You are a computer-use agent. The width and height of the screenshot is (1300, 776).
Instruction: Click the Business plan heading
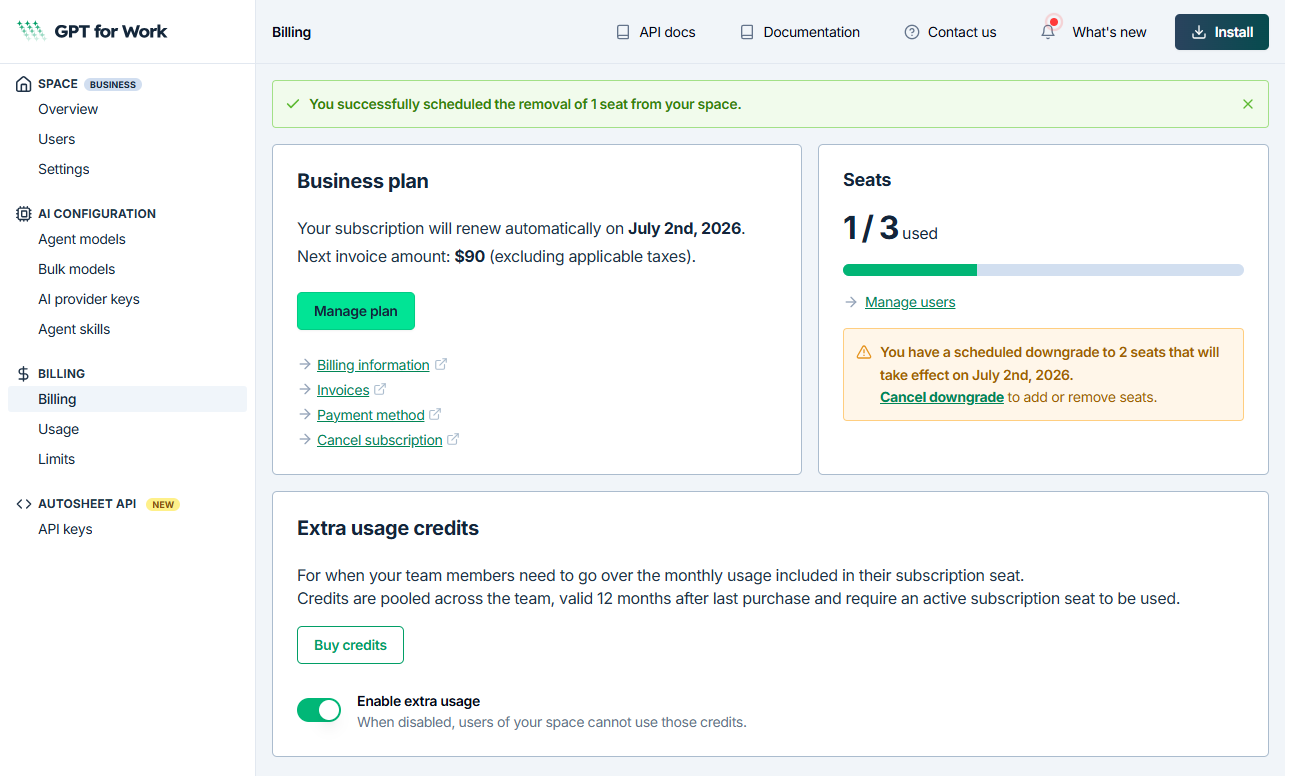(363, 181)
